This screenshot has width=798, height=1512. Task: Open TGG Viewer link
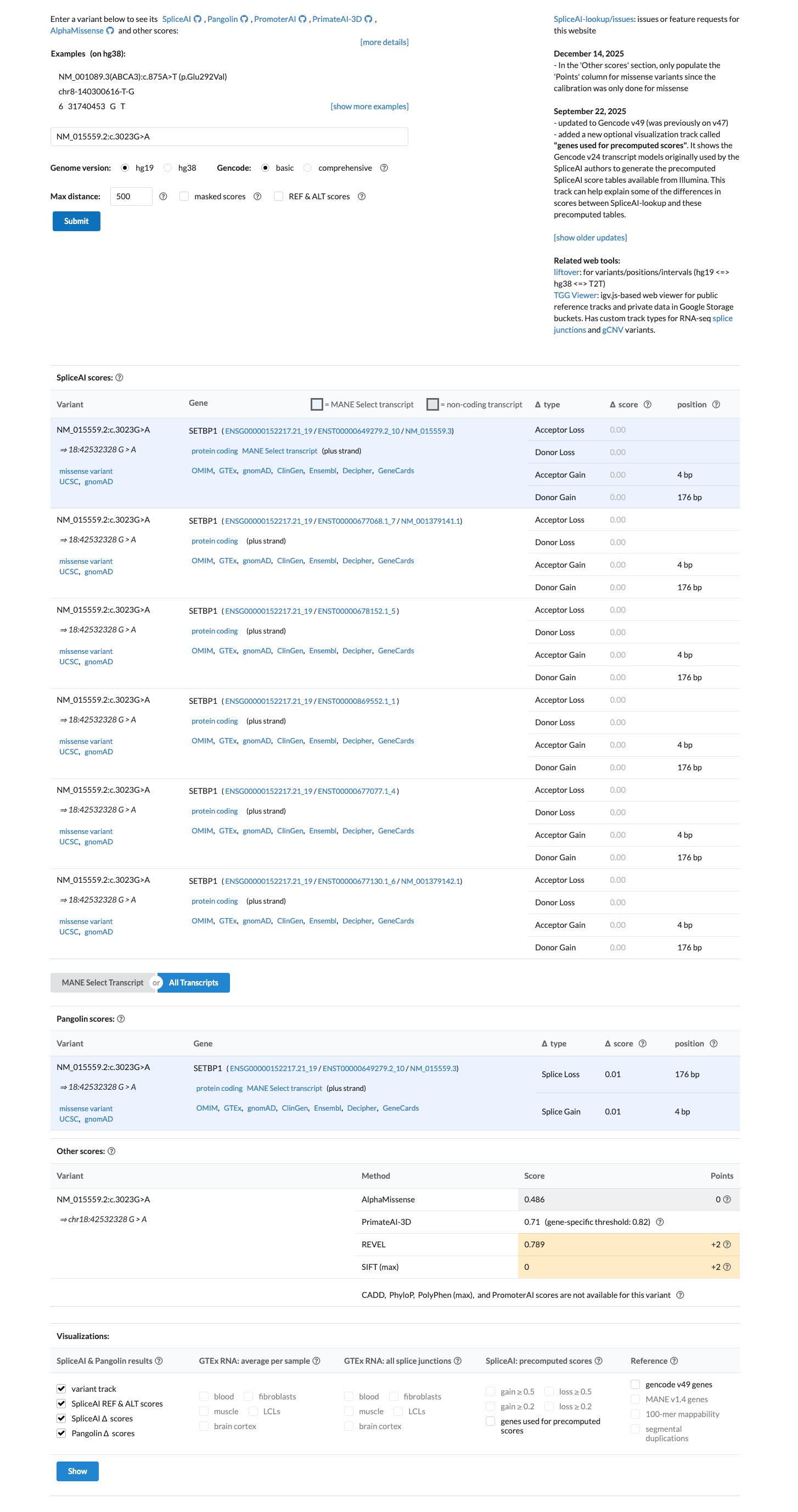(575, 296)
